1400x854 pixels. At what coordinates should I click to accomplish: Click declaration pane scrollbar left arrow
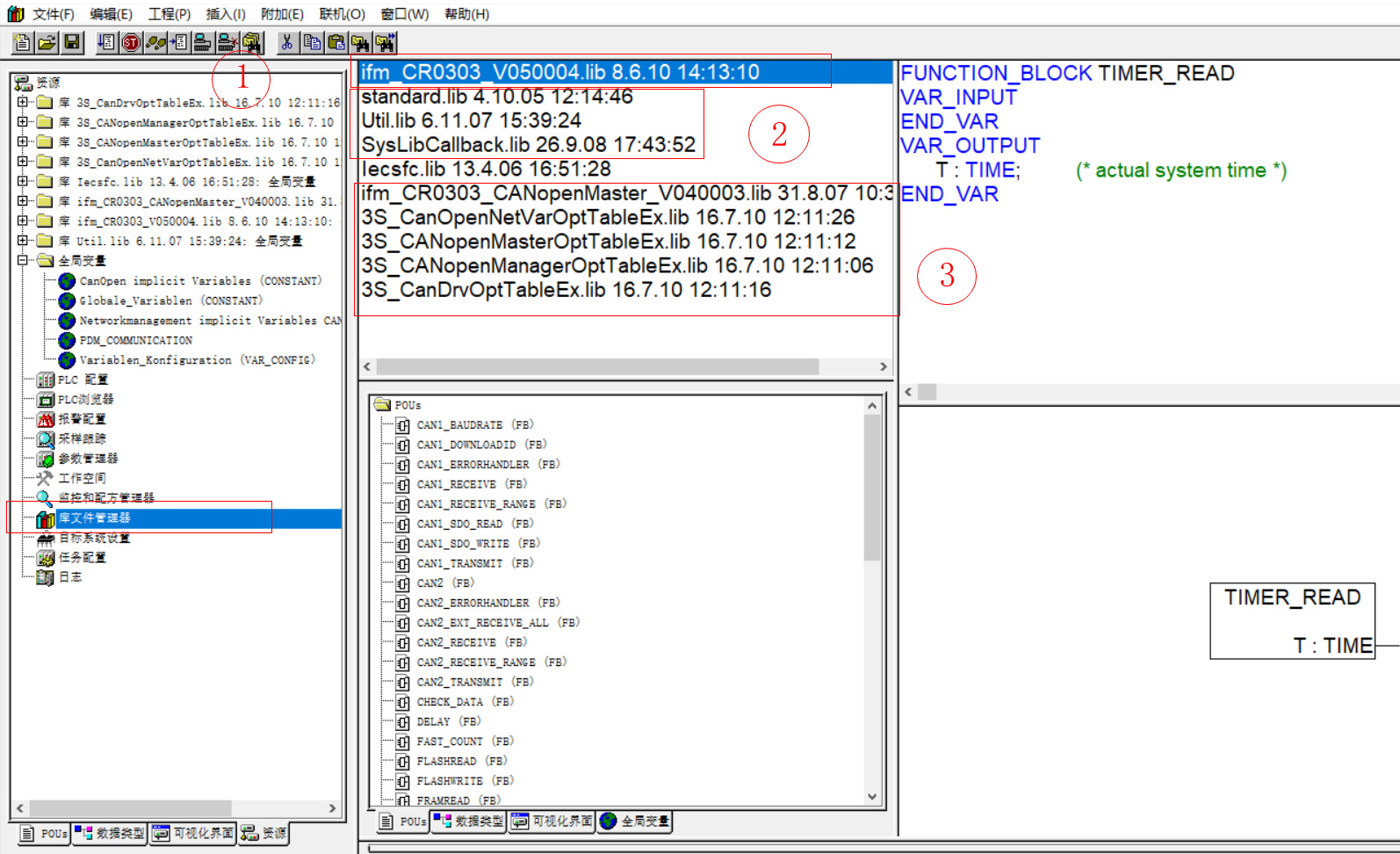[908, 392]
